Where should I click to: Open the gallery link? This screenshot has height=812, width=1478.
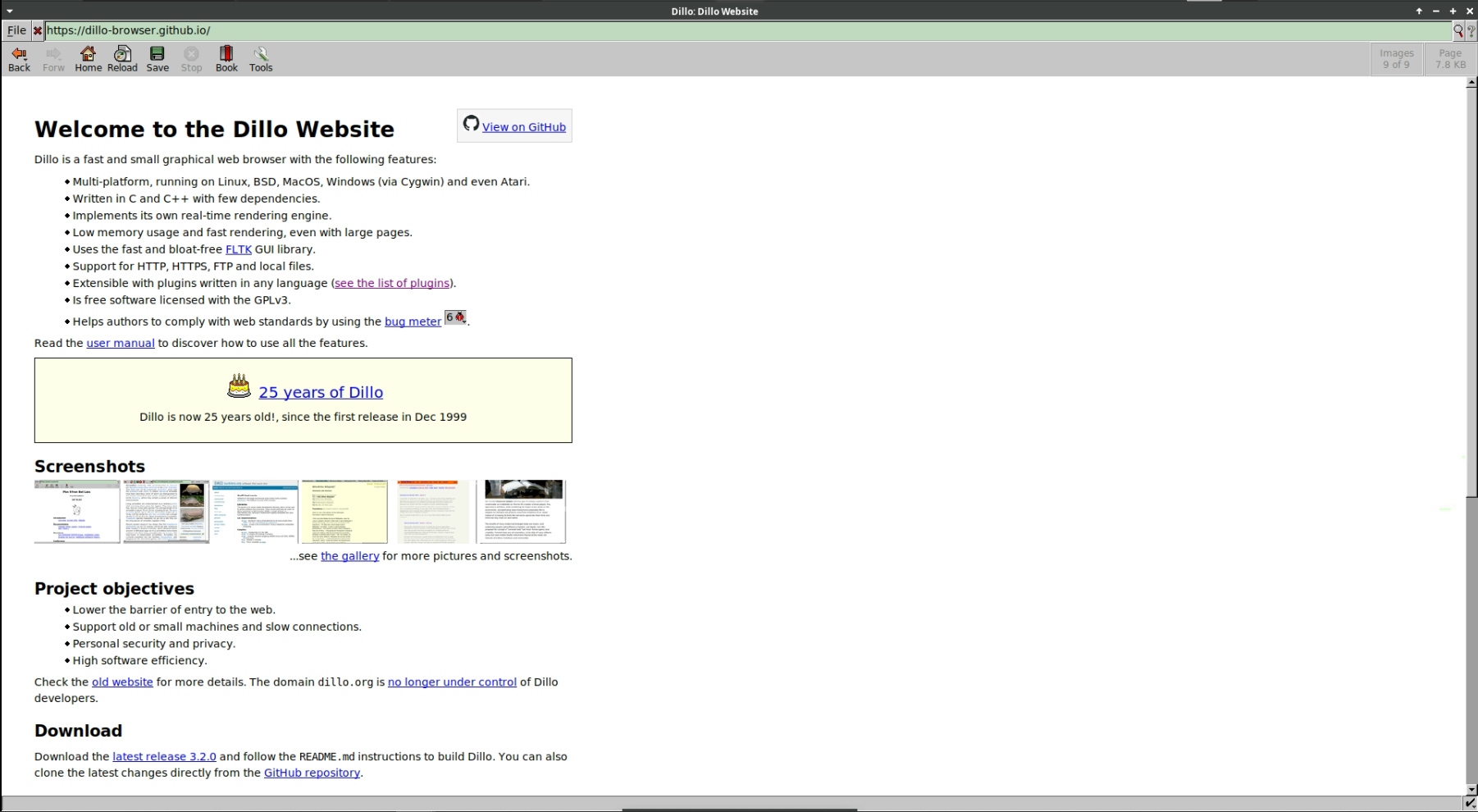coord(349,556)
